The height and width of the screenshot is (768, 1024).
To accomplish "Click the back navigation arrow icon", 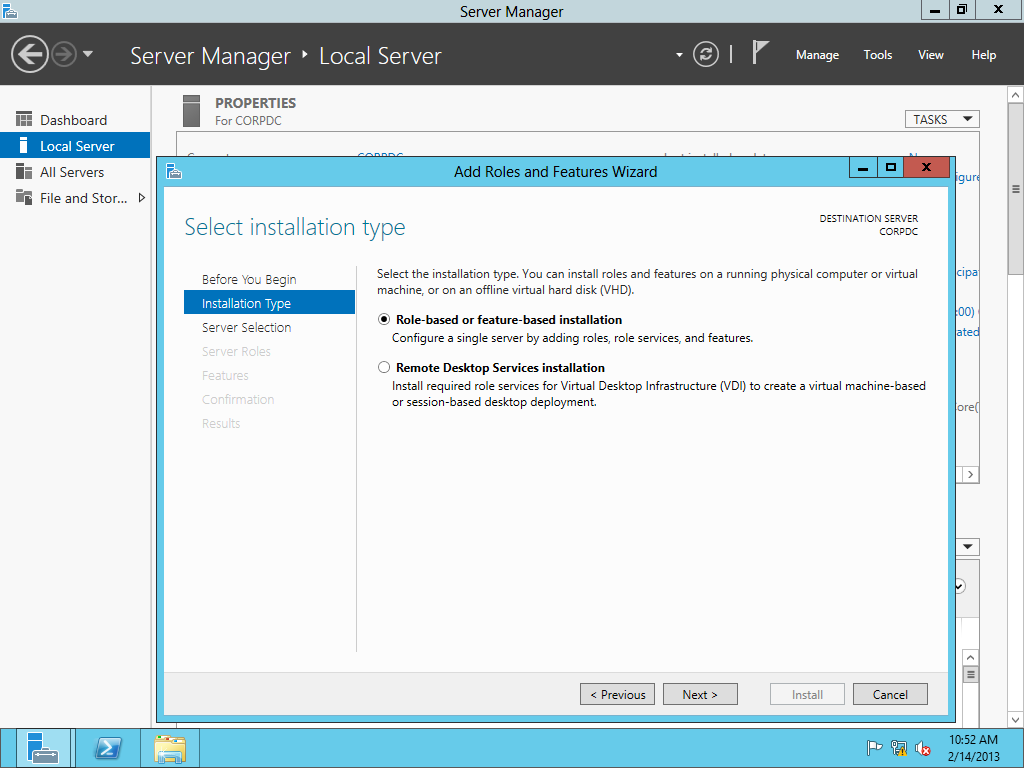I will click(30, 54).
